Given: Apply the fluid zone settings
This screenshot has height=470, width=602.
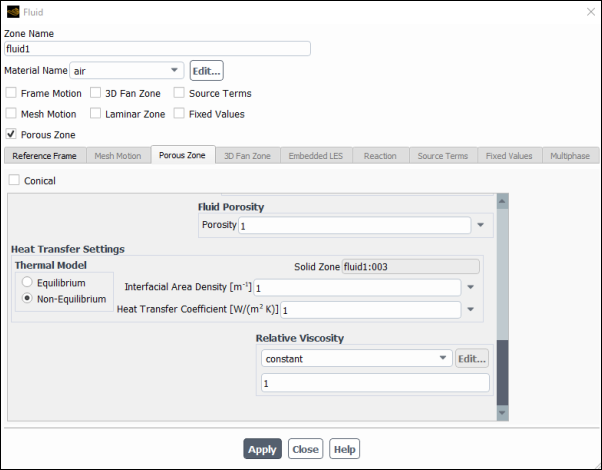Looking at the screenshot, I should [x=263, y=449].
